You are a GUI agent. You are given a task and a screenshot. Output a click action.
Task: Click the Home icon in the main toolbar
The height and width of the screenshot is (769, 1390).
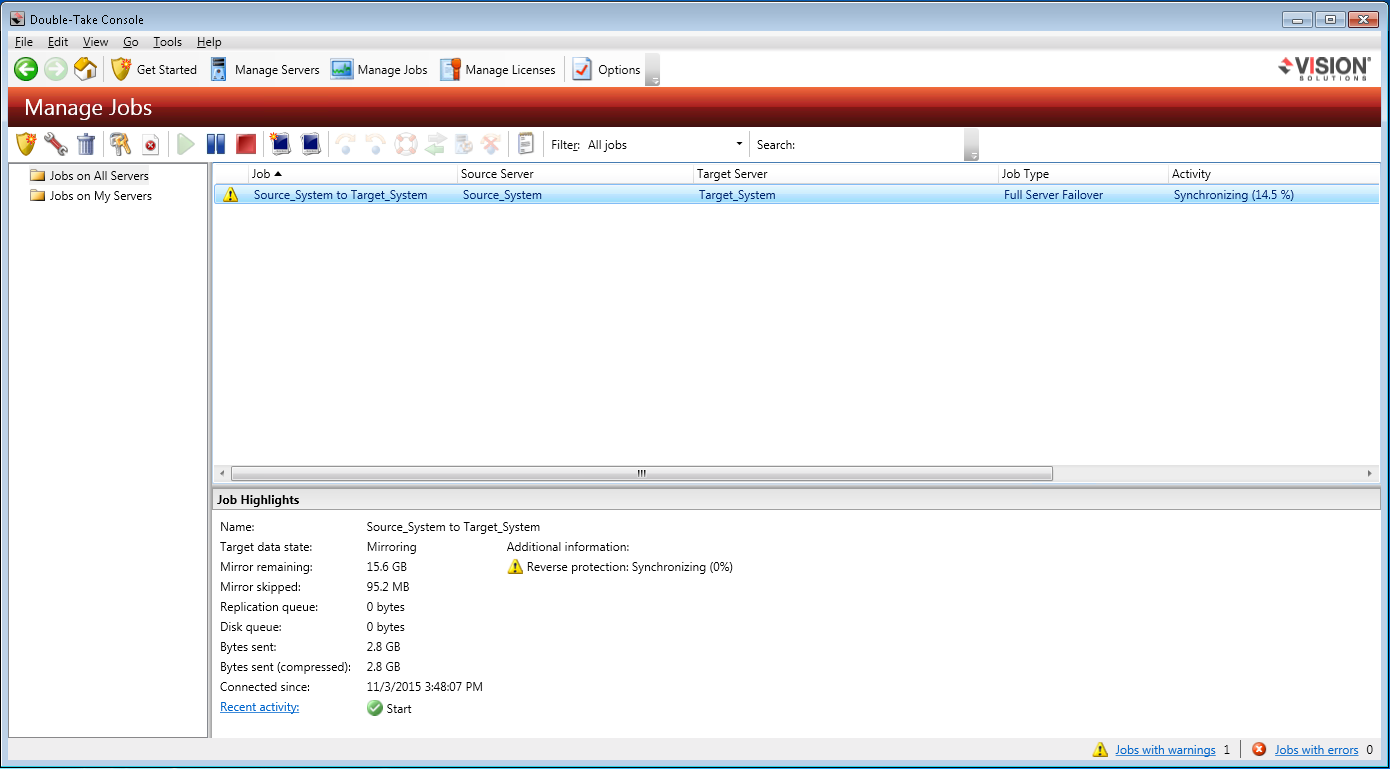[x=86, y=70]
